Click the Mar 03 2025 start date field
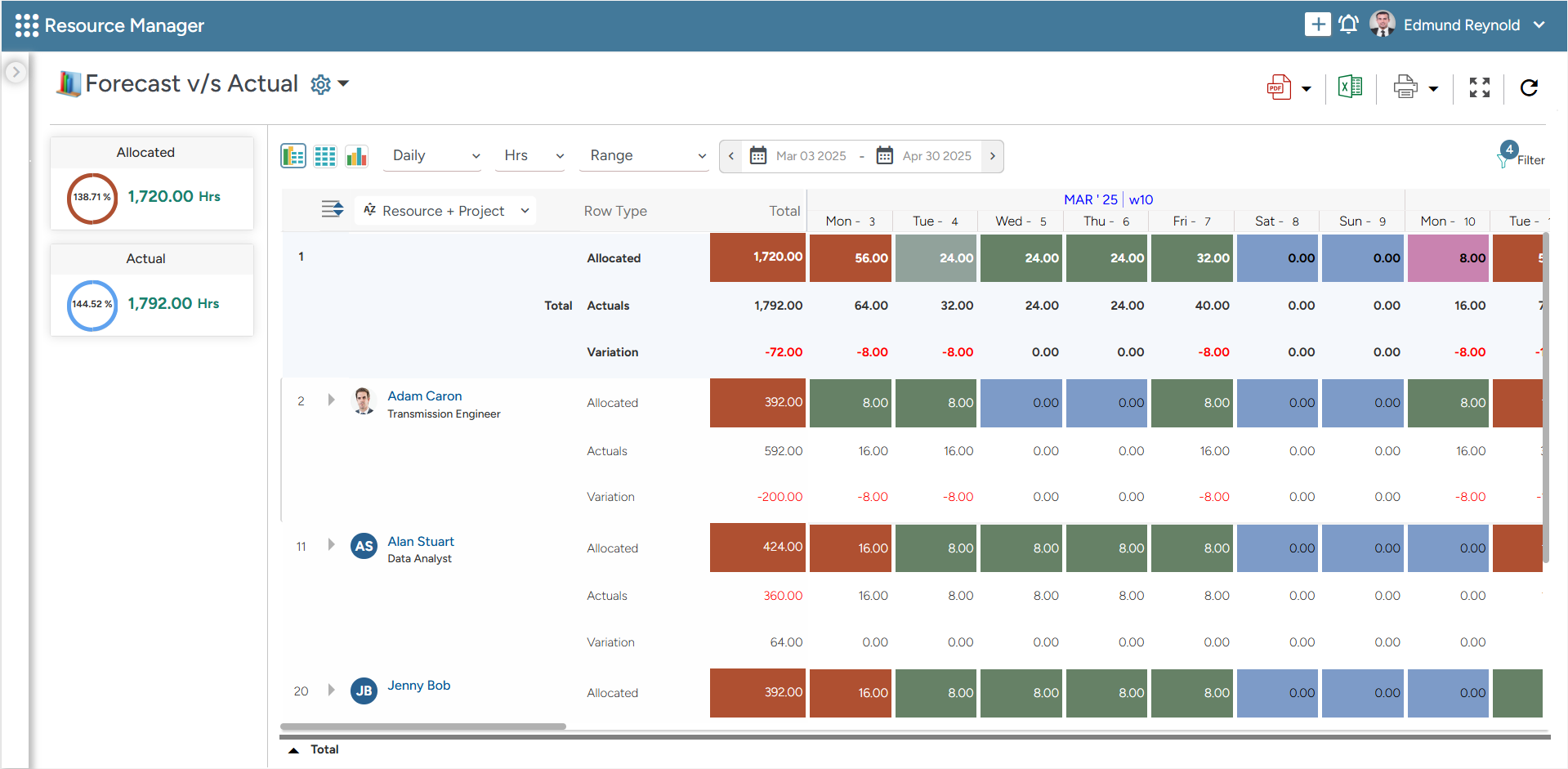This screenshot has height=769, width=1568. pyautogui.click(x=811, y=156)
